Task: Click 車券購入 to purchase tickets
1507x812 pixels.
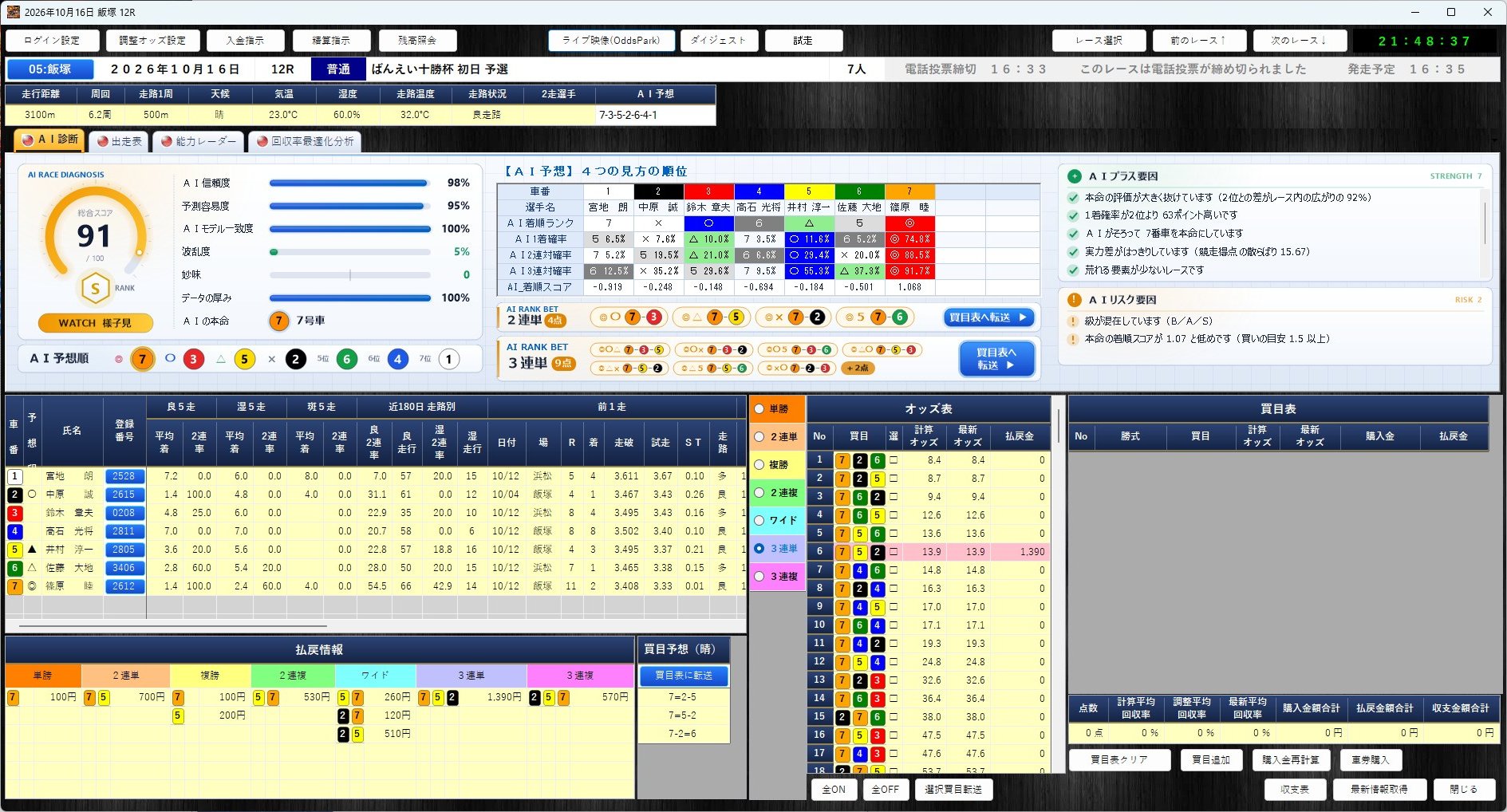Action: pos(1371,760)
